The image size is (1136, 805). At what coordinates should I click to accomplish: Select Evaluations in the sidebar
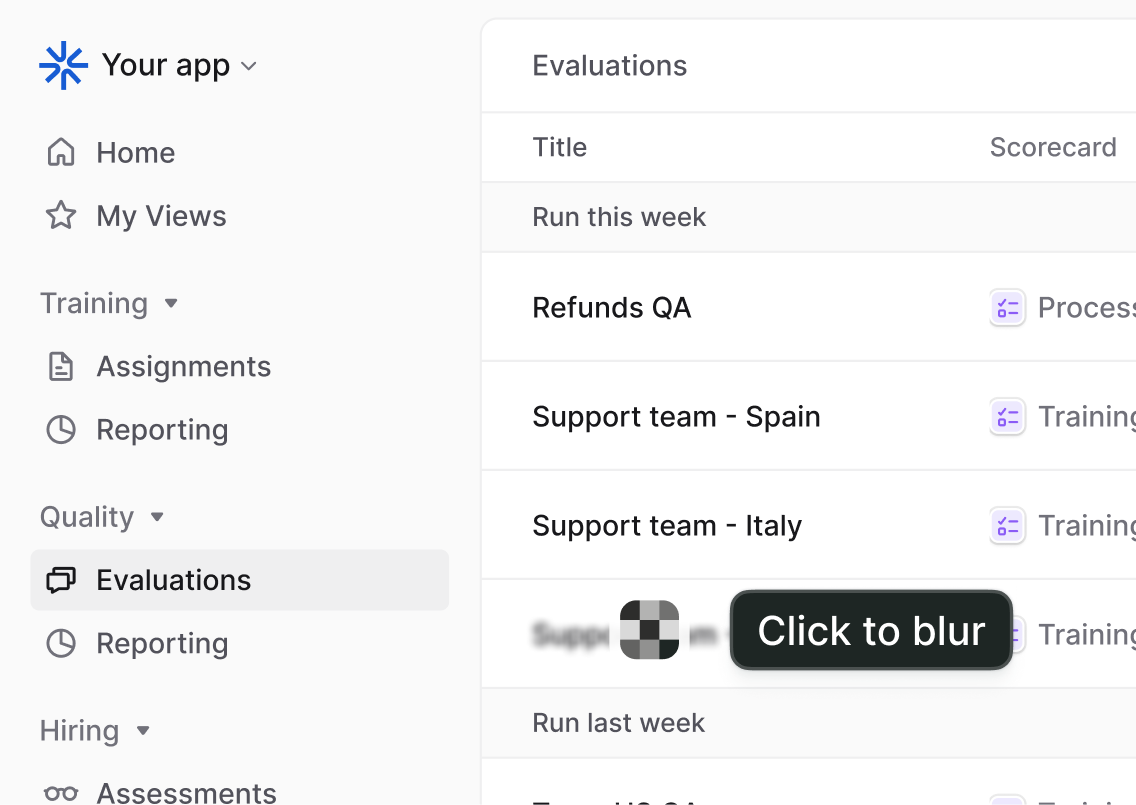(x=173, y=580)
